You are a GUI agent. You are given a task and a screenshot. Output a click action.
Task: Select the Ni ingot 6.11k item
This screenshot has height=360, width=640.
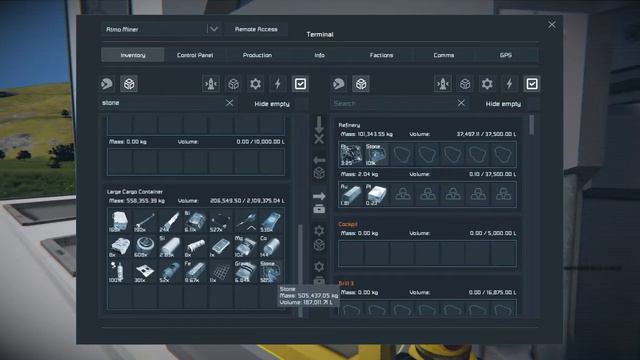(x=195, y=222)
